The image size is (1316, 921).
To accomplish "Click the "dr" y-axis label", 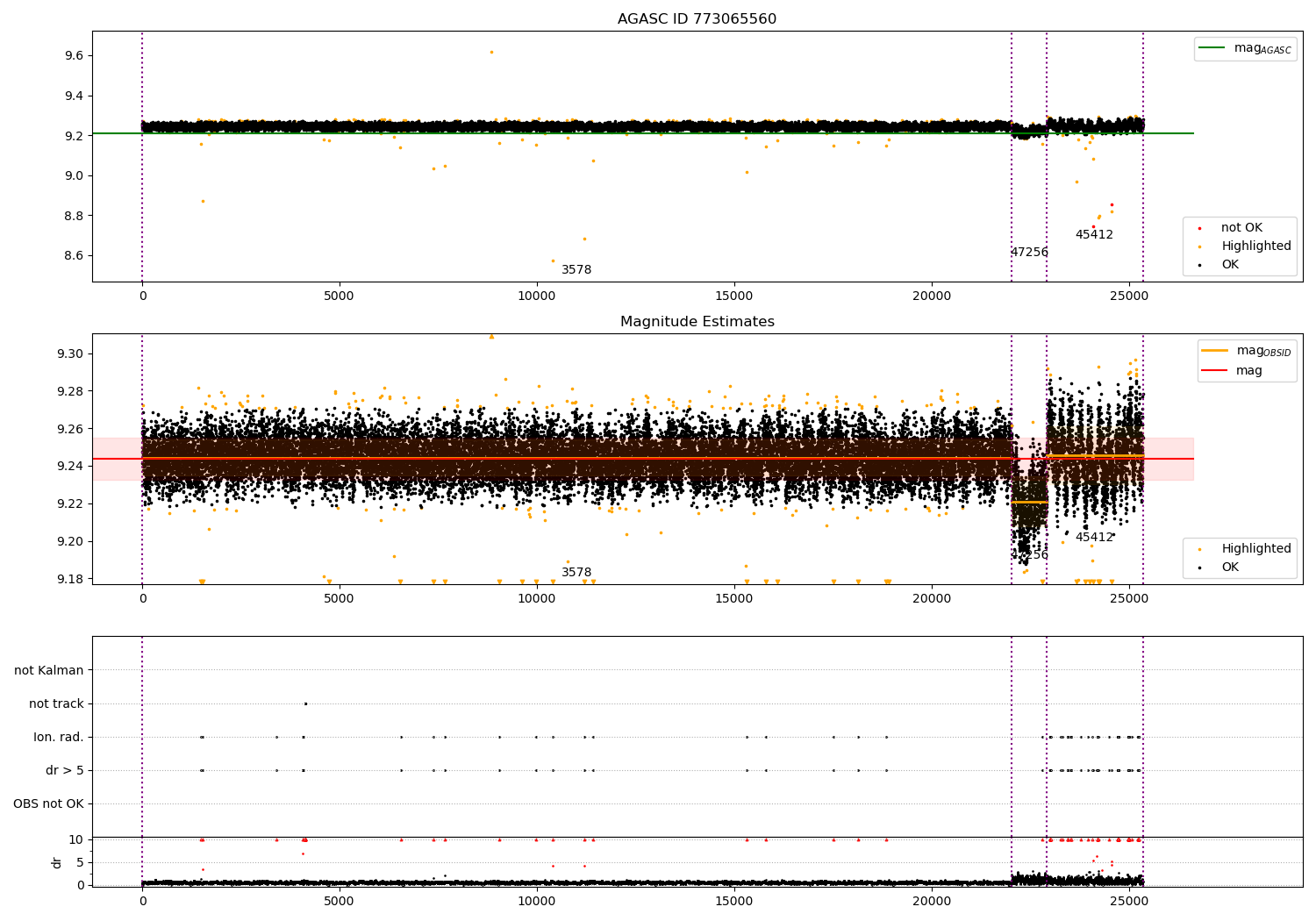I will [57, 863].
